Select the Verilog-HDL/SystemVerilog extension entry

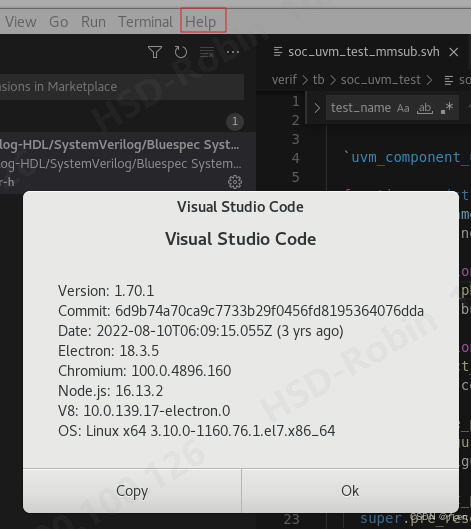[127, 163]
